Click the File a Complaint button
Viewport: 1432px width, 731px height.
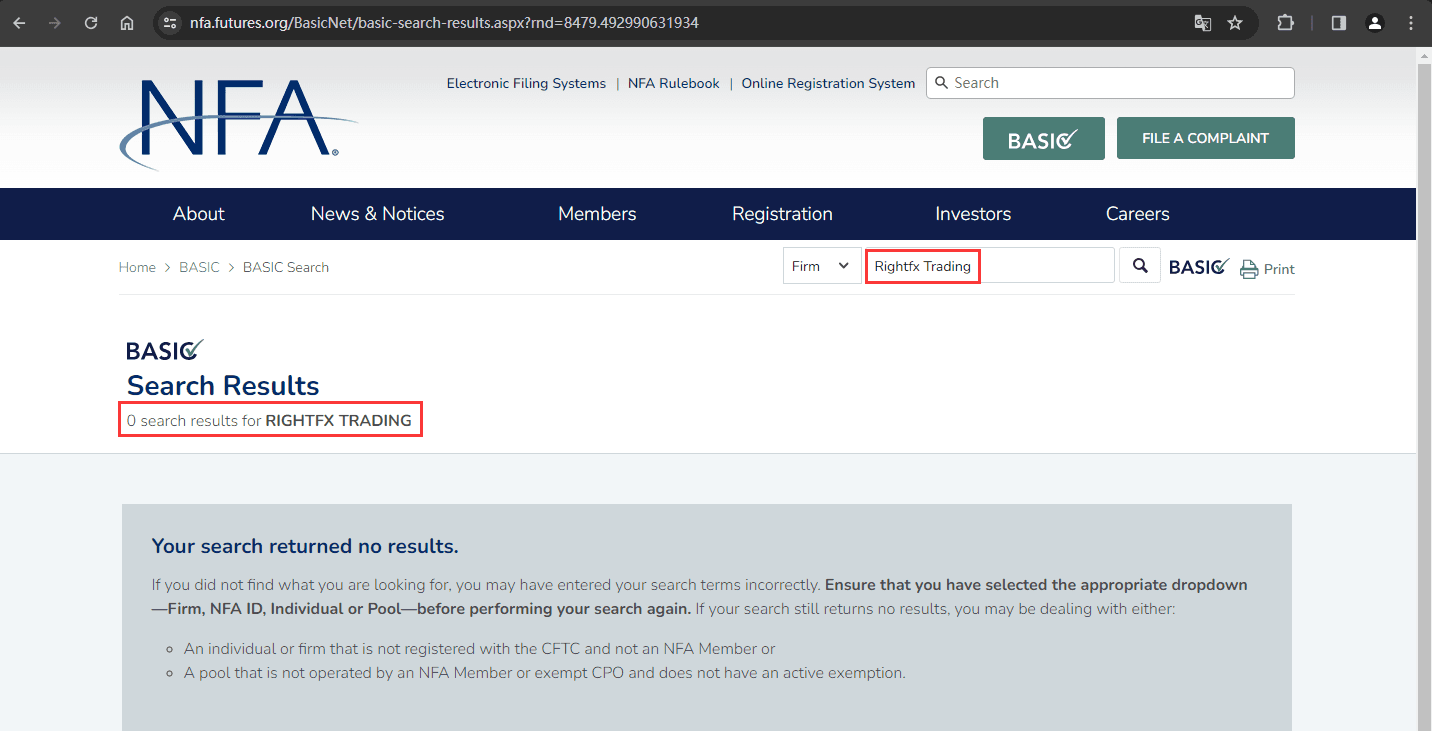tap(1205, 138)
